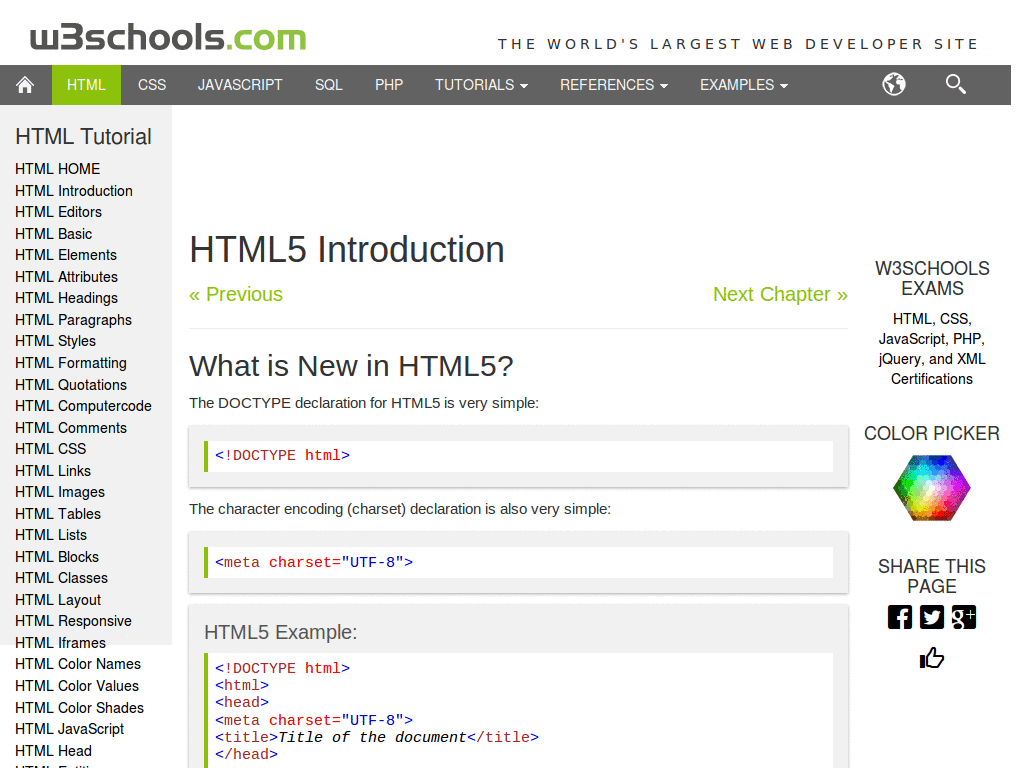This screenshot has height=768, width=1024.
Task: Share the page via the Facebook icon
Action: click(x=899, y=617)
